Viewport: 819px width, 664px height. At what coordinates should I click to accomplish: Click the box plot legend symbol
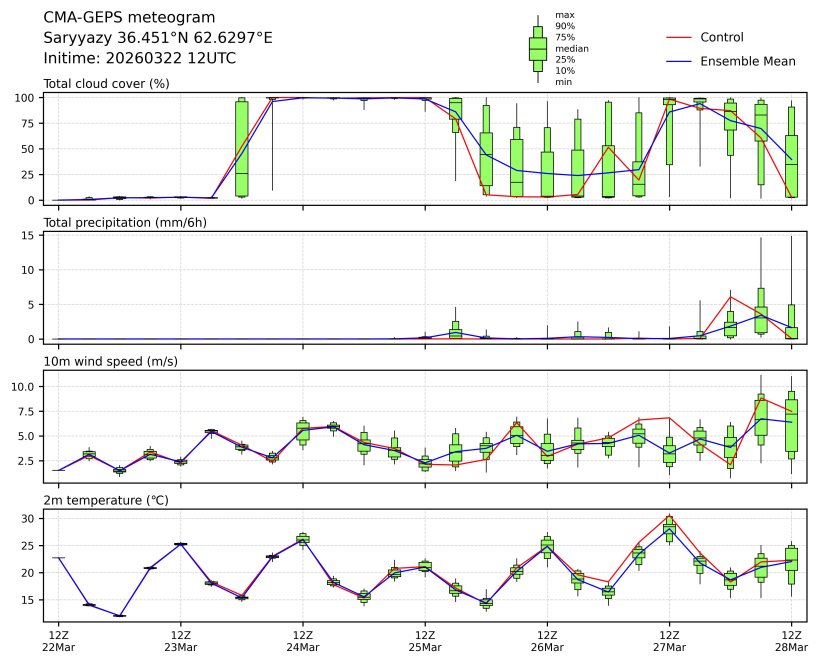[537, 48]
